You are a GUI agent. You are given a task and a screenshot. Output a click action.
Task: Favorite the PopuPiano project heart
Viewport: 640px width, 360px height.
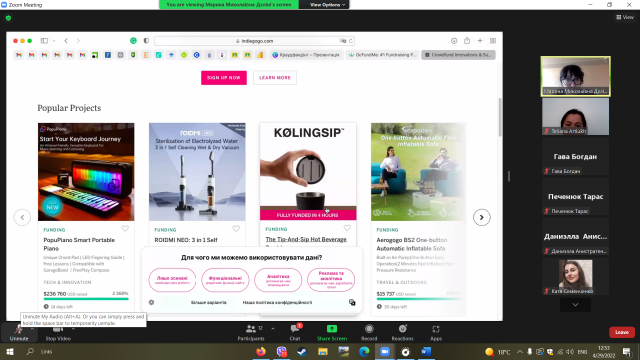[x=125, y=229]
